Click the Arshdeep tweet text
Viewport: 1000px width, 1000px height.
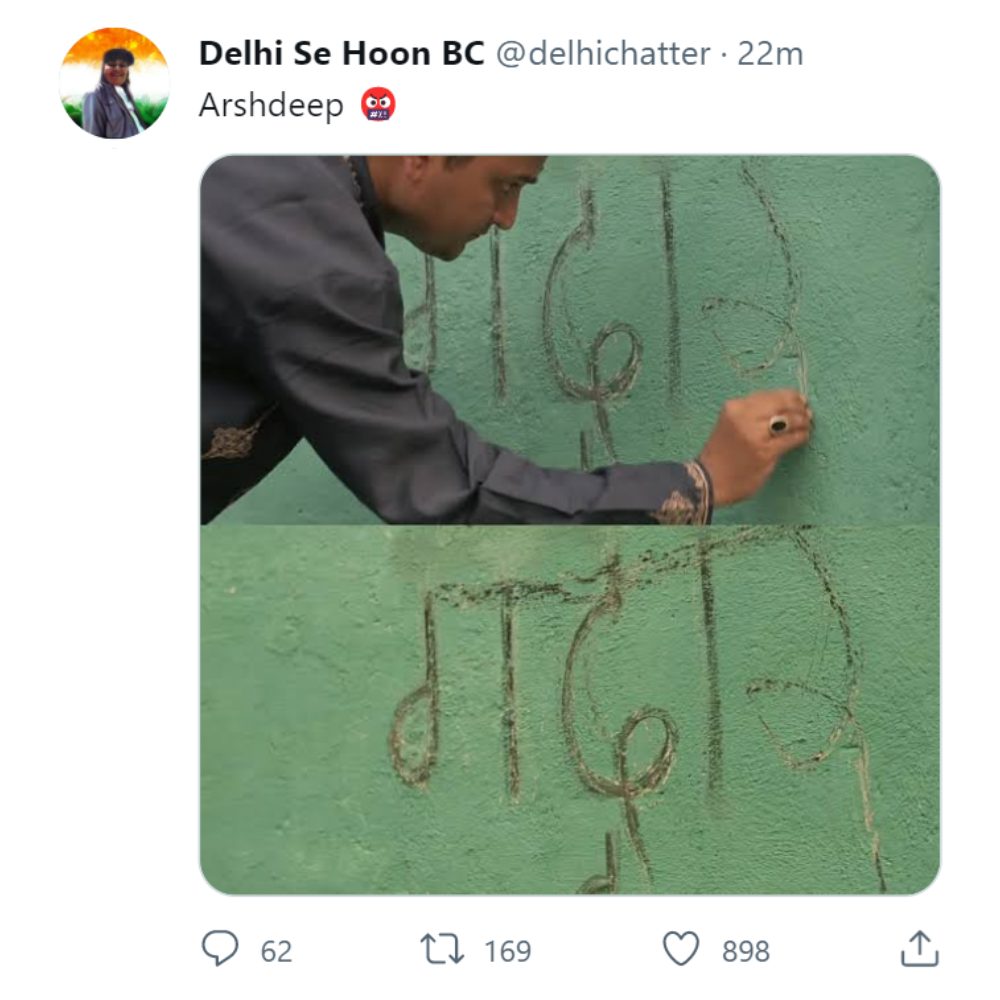pos(271,106)
